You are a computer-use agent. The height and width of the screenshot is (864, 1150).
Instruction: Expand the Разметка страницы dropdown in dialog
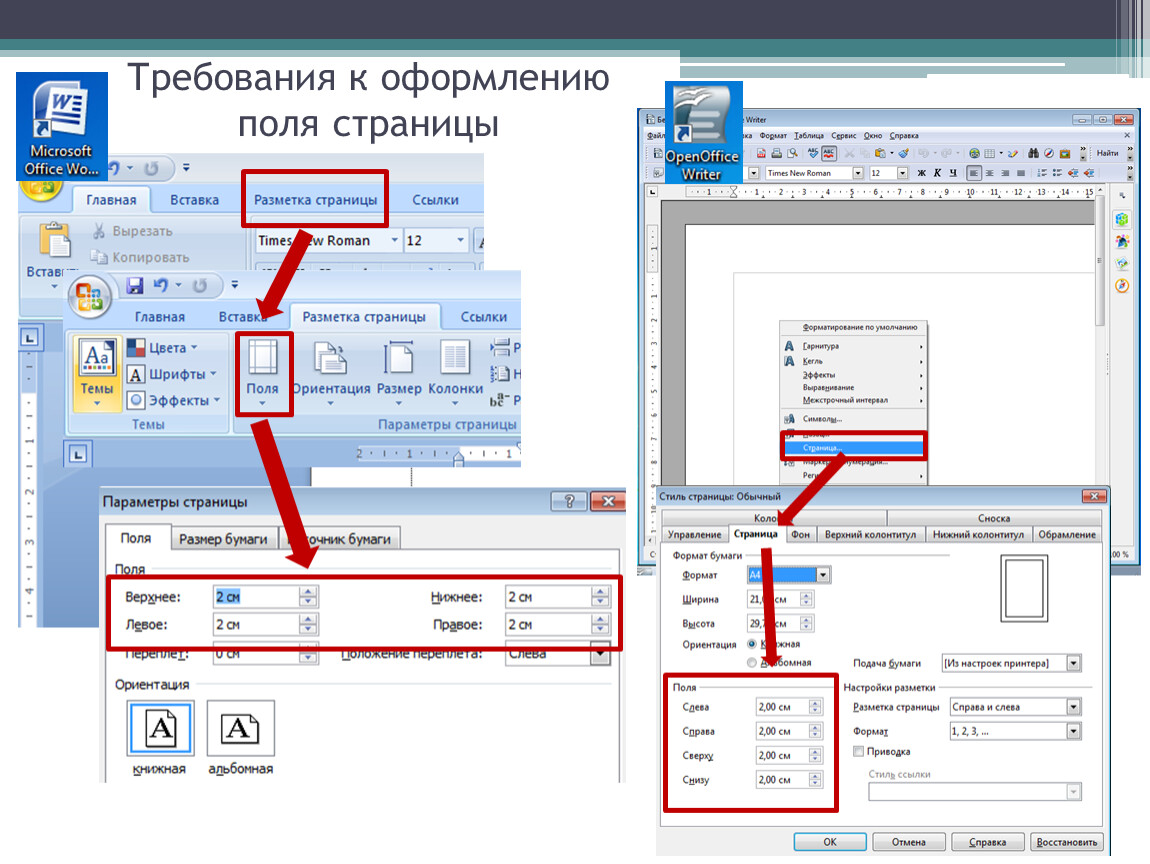(x=1073, y=707)
